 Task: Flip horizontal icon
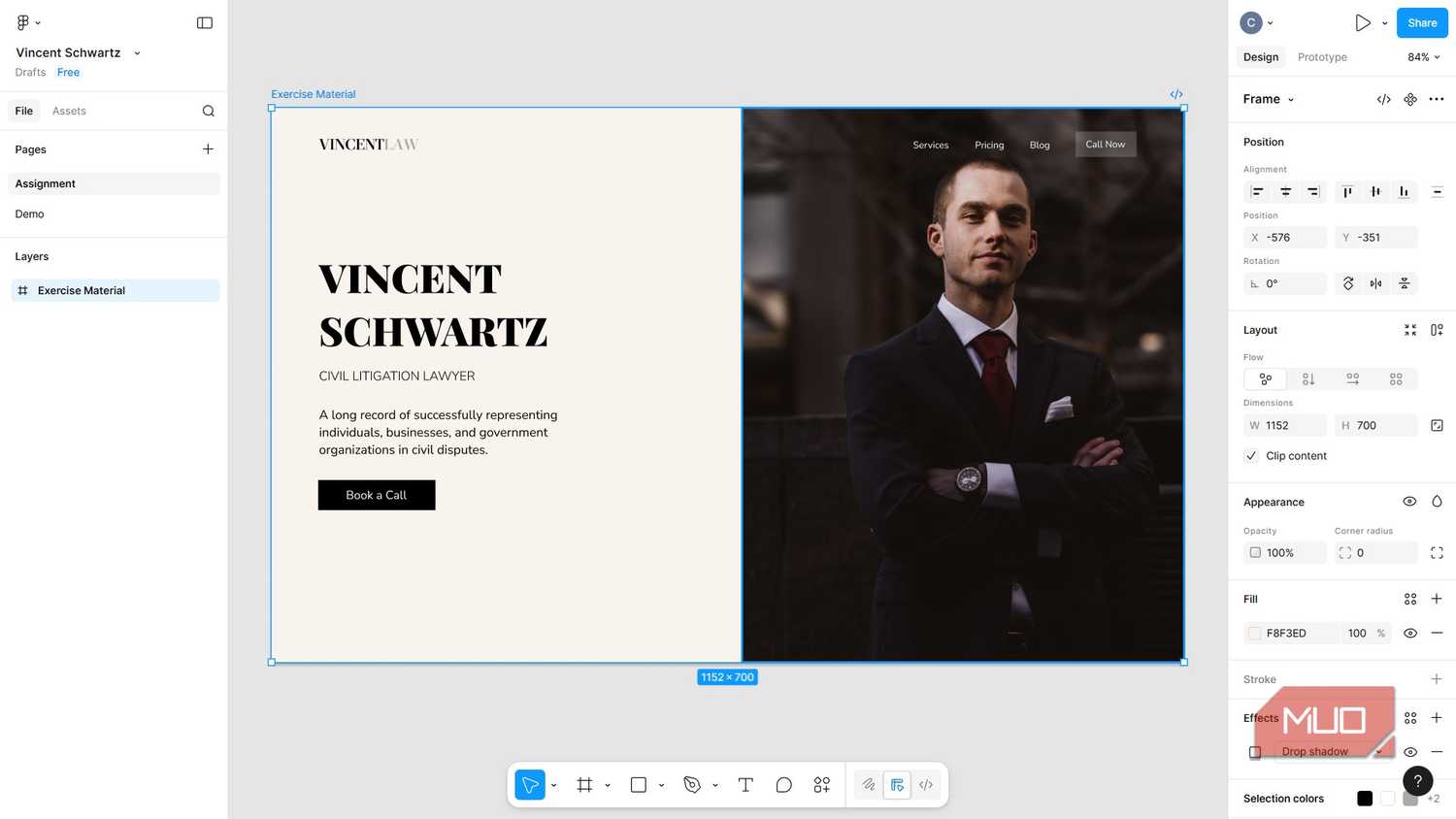click(x=1375, y=283)
